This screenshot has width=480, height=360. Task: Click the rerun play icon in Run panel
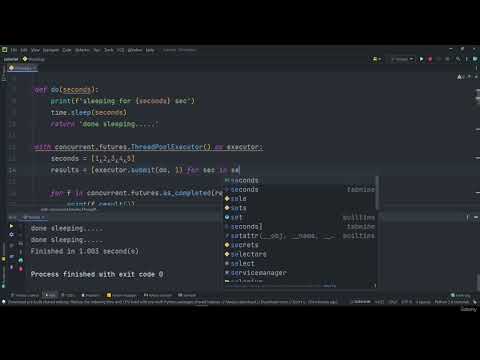[11, 226]
